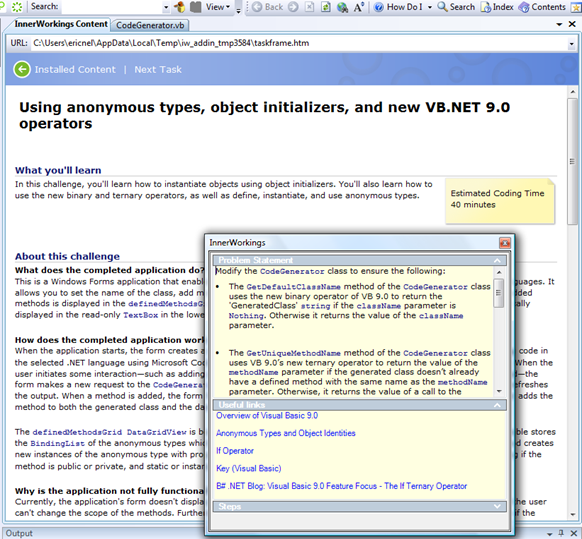Click the green back arrow beside Installed Content

point(22,69)
